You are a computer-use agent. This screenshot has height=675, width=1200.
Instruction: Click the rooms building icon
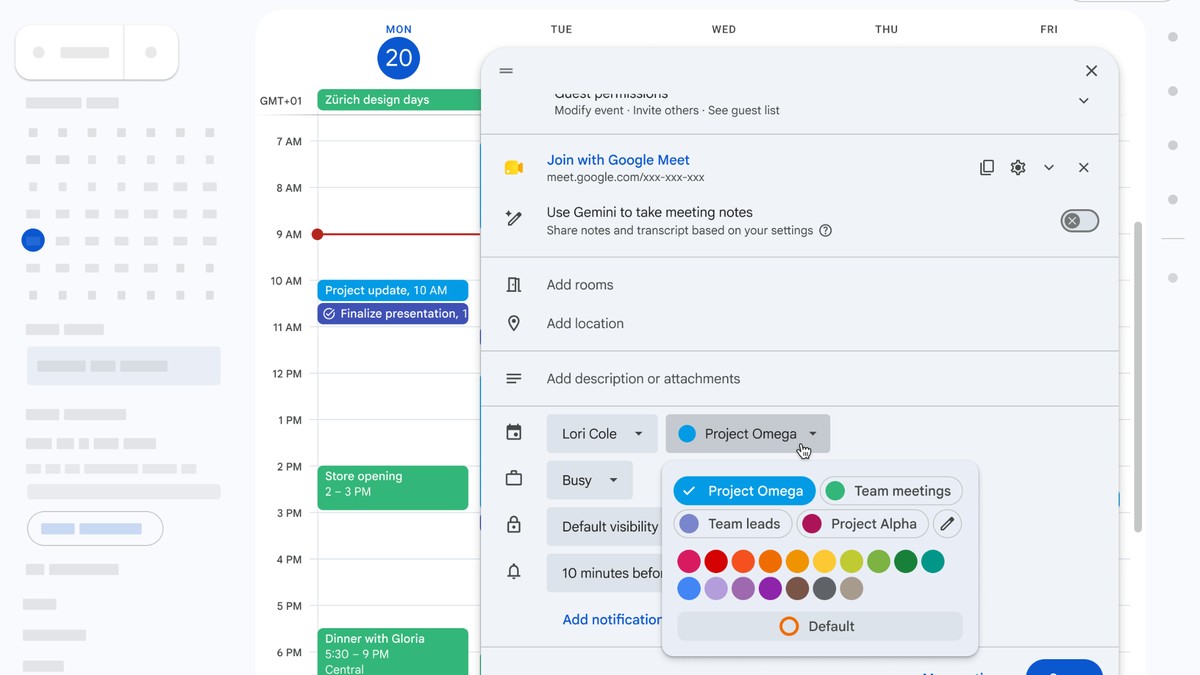tap(514, 285)
